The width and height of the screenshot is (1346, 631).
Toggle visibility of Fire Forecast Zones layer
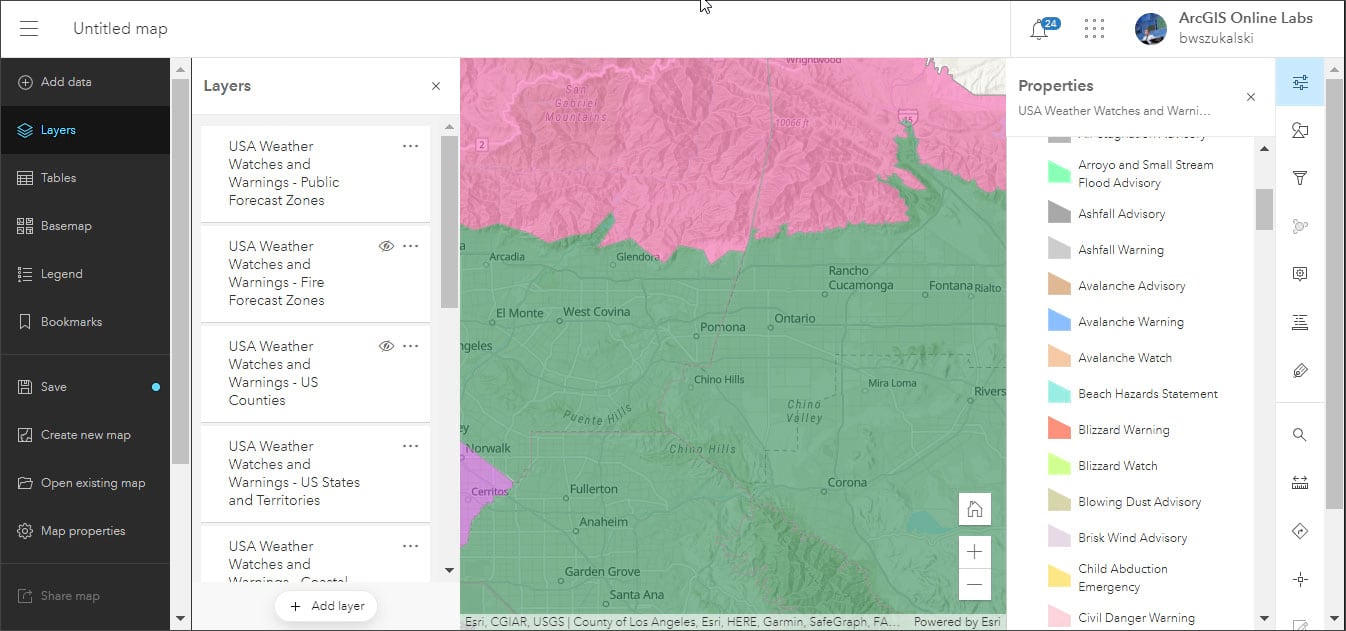pyautogui.click(x=386, y=246)
